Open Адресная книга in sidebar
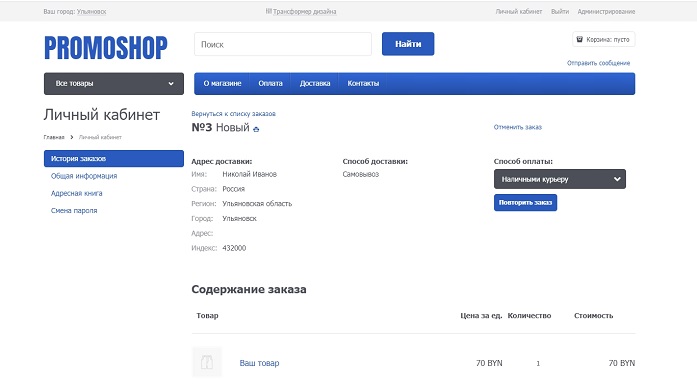This screenshot has width=697, height=387. tap(76, 193)
